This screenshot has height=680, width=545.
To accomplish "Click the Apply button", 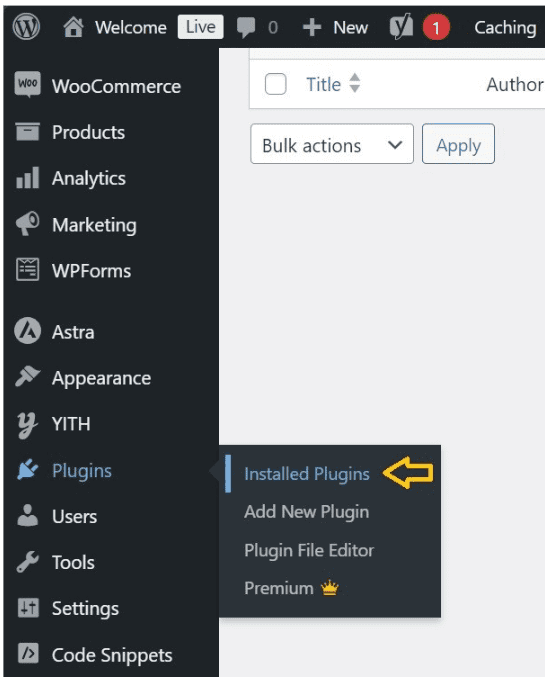I will coord(458,144).
